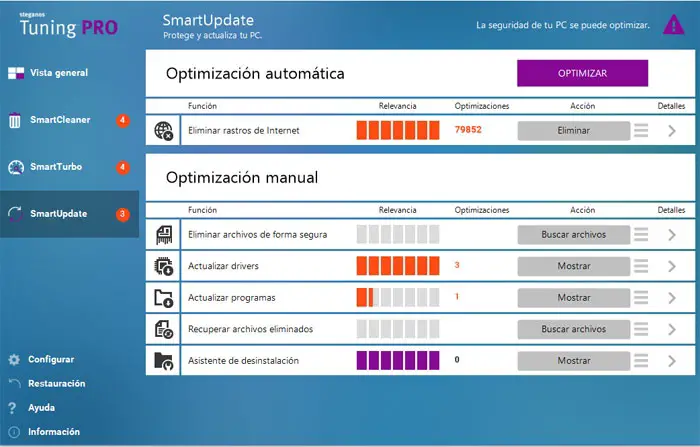Expand details chevron for Eliminar rastros de Internet
The height and width of the screenshot is (447, 700).
coord(672,131)
